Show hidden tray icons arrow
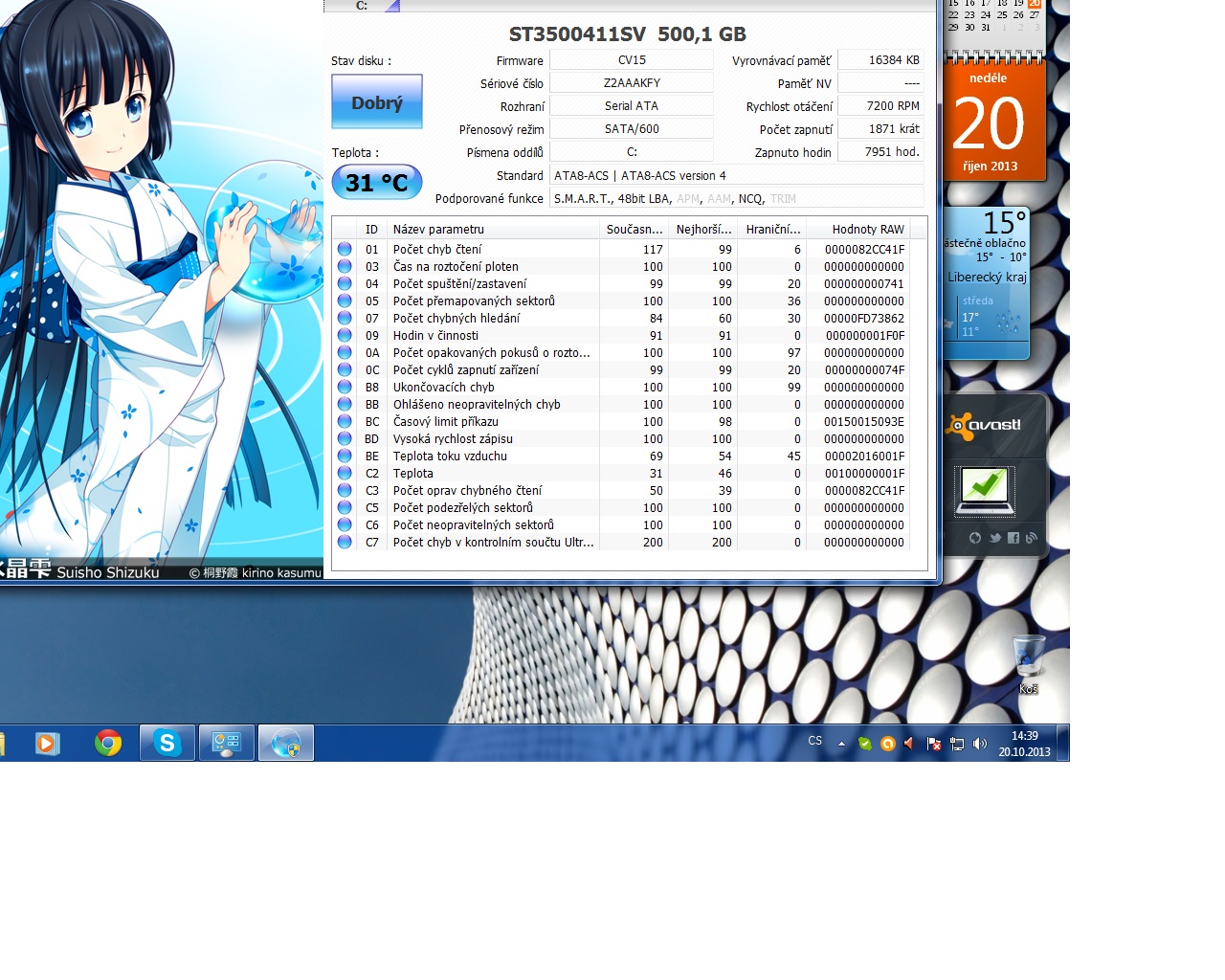Image resolution: width=1225 pixels, height=980 pixels. pyautogui.click(x=841, y=743)
